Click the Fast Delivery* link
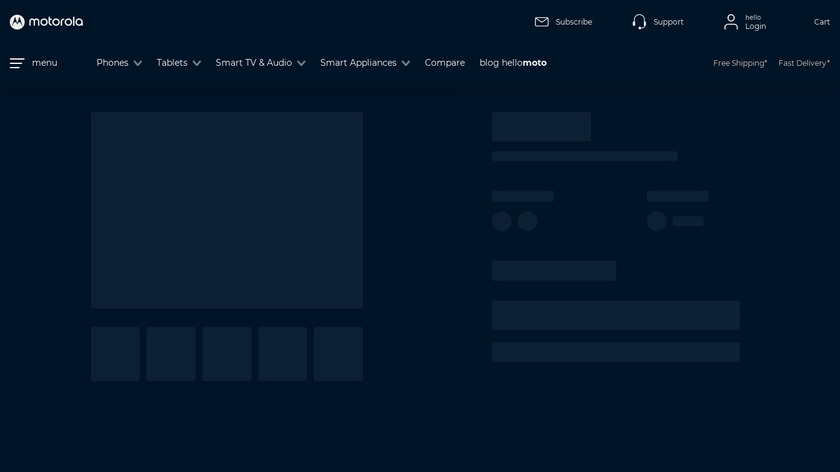The image size is (840, 472). pyautogui.click(x=804, y=63)
